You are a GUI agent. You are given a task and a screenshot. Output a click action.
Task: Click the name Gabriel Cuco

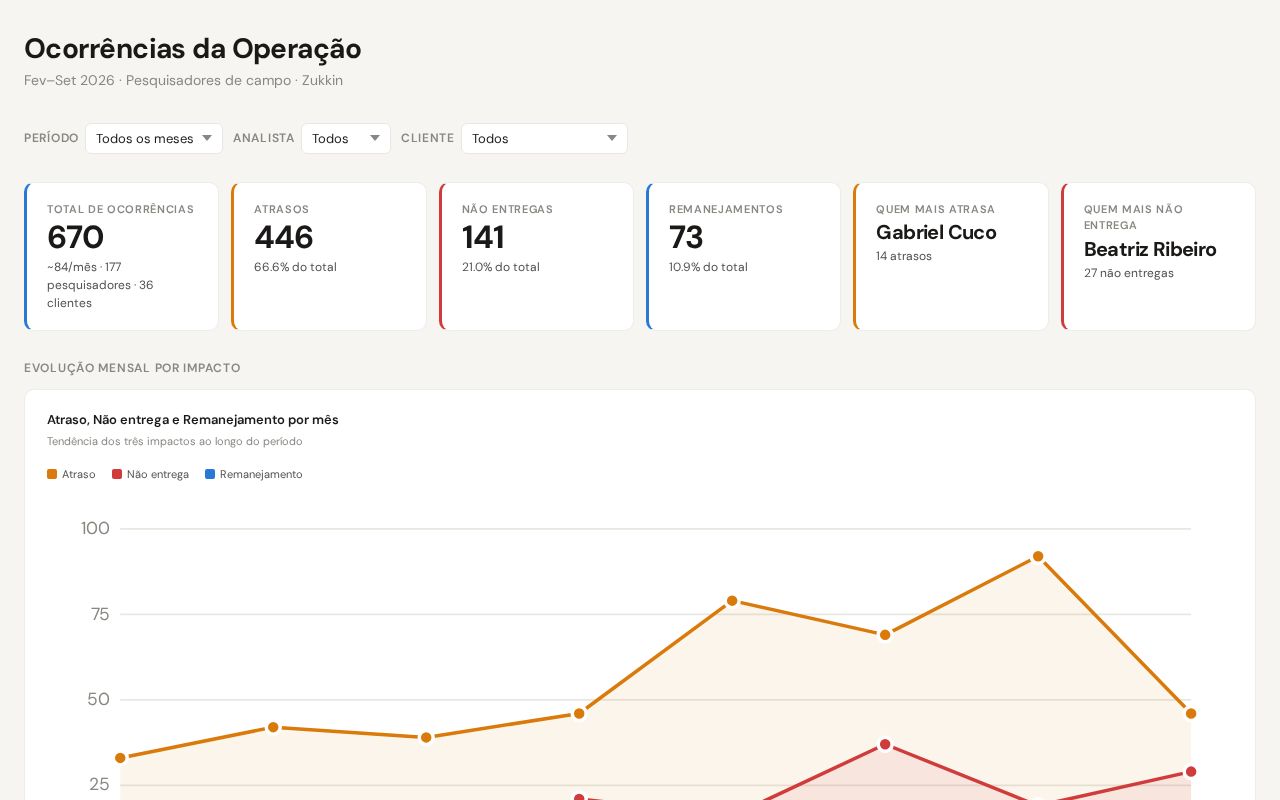click(x=936, y=232)
